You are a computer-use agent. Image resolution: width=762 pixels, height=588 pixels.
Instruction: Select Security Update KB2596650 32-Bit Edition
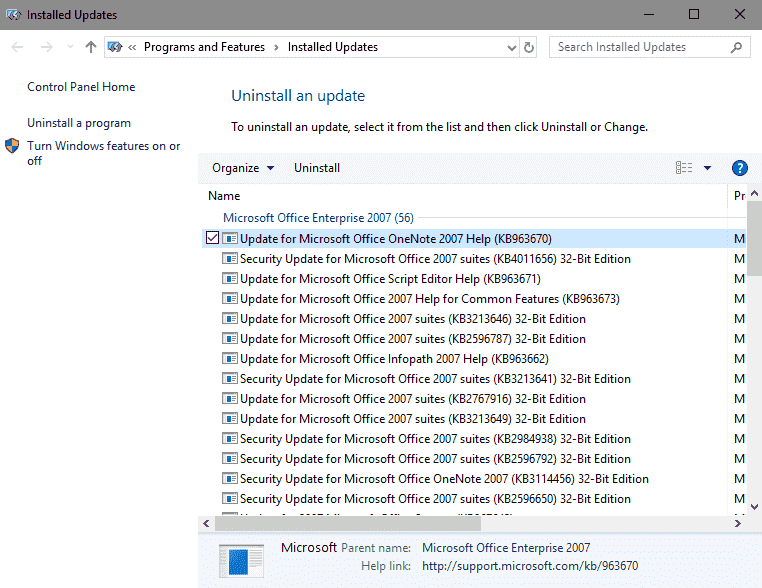tap(435, 499)
